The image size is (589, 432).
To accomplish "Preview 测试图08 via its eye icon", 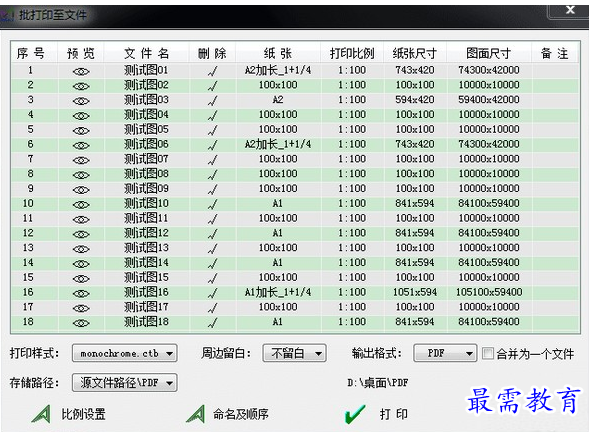I will click(81, 175).
